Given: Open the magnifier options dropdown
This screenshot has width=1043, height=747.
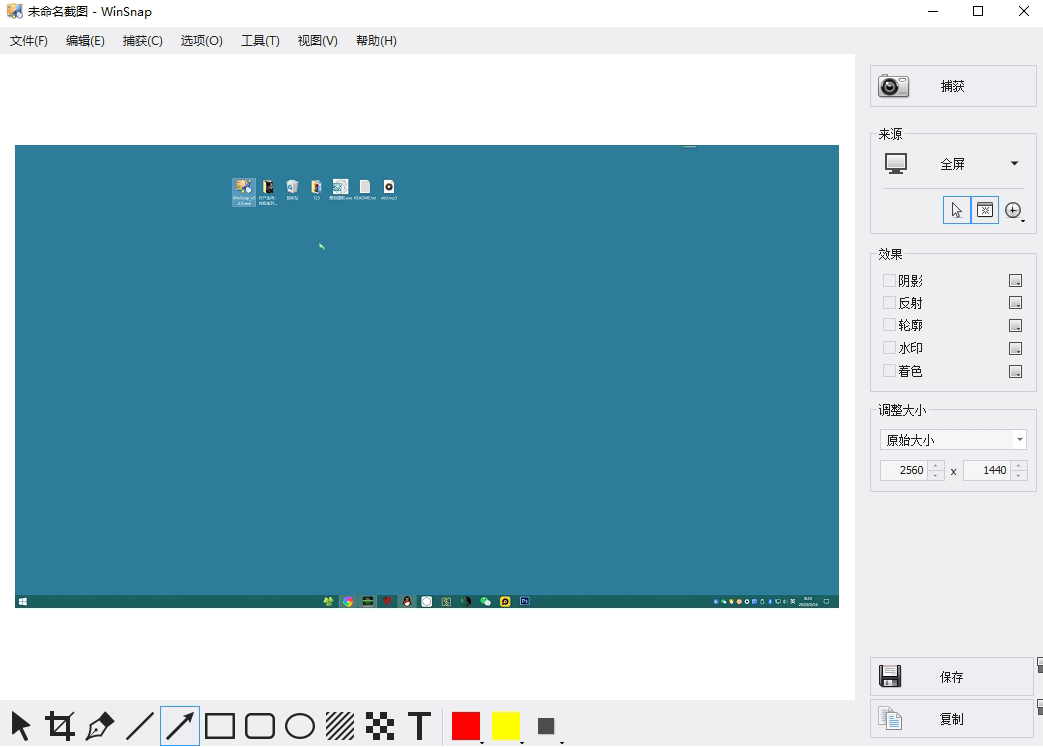Looking at the screenshot, I should (x=1014, y=210).
